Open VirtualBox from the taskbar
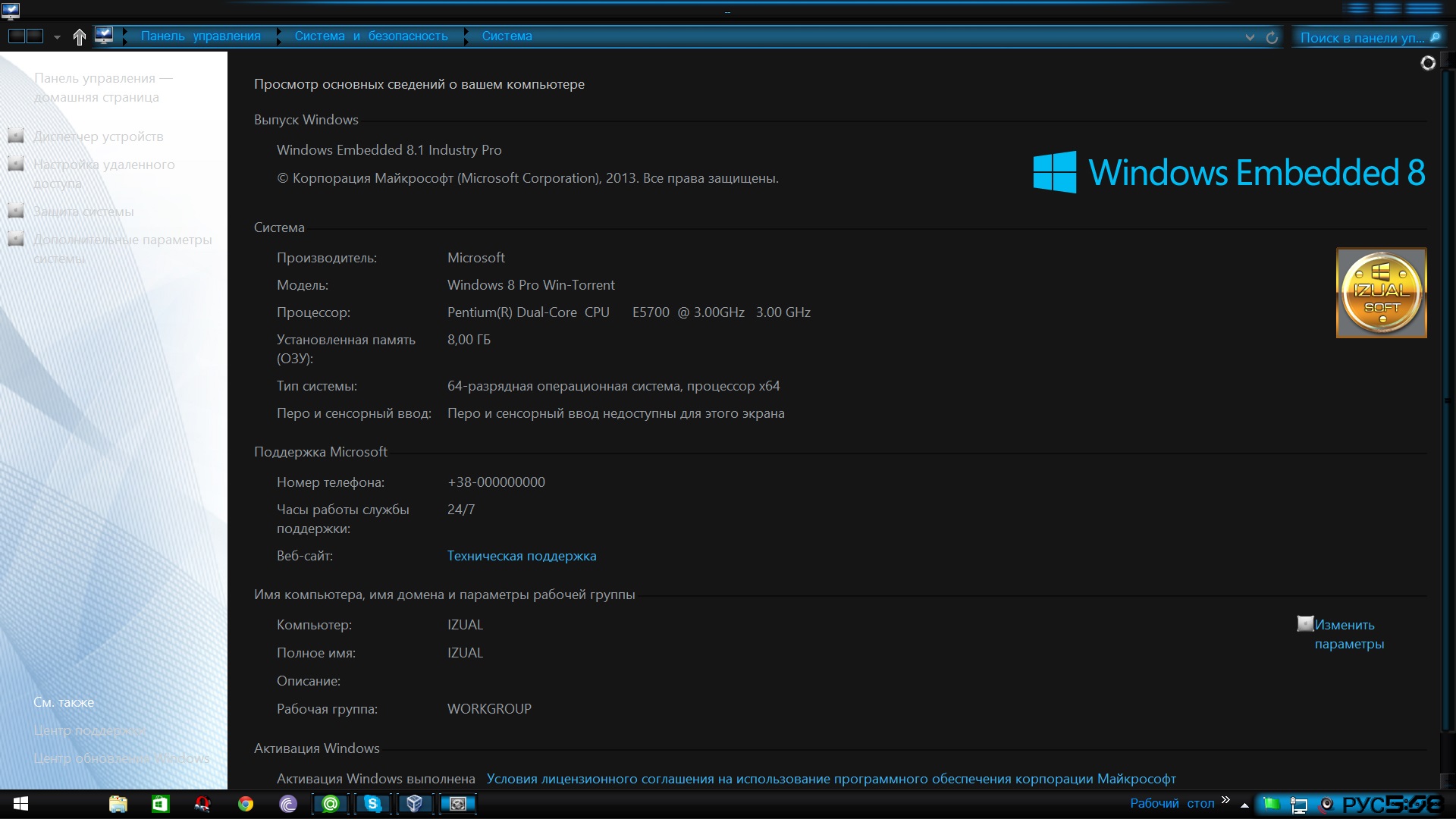The width and height of the screenshot is (1456, 819). pyautogui.click(x=414, y=804)
